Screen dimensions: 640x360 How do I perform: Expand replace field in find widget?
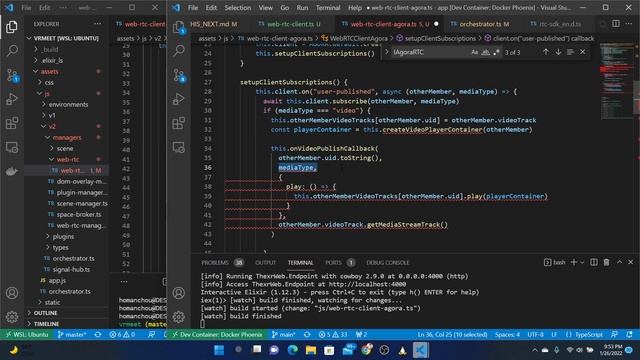coord(387,52)
